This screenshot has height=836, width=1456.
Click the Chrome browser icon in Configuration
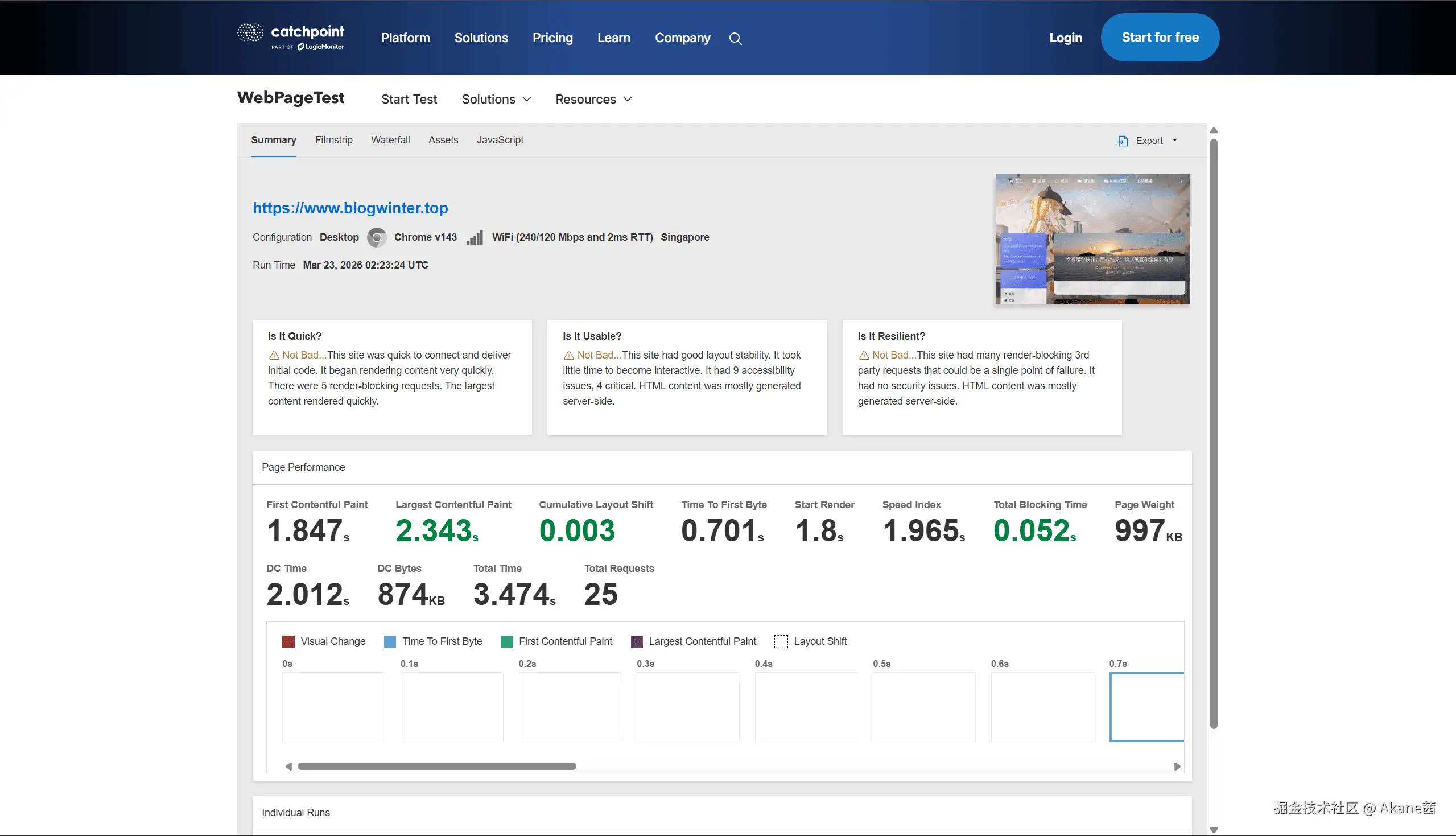(x=377, y=237)
